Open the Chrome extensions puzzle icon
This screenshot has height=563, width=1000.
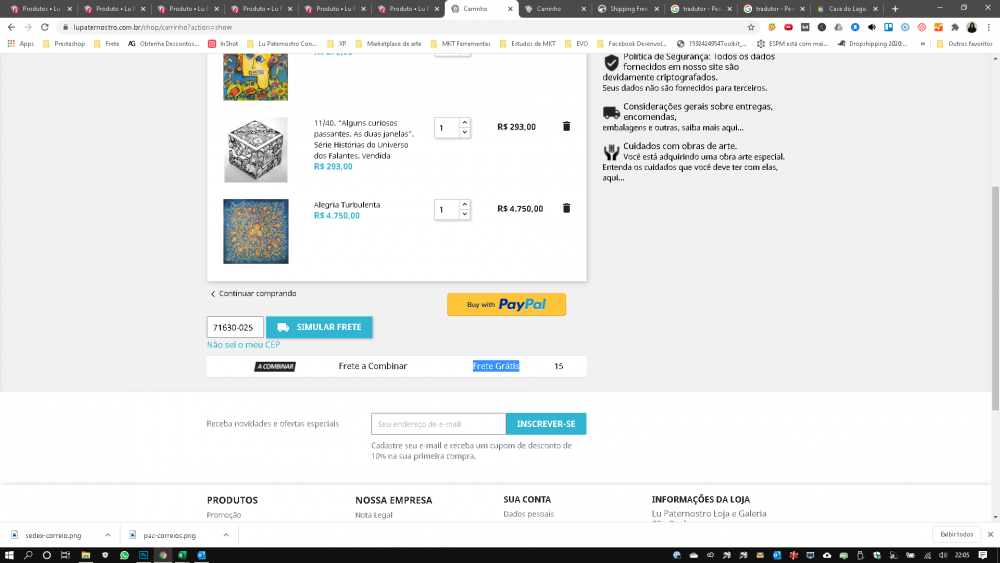click(x=955, y=27)
